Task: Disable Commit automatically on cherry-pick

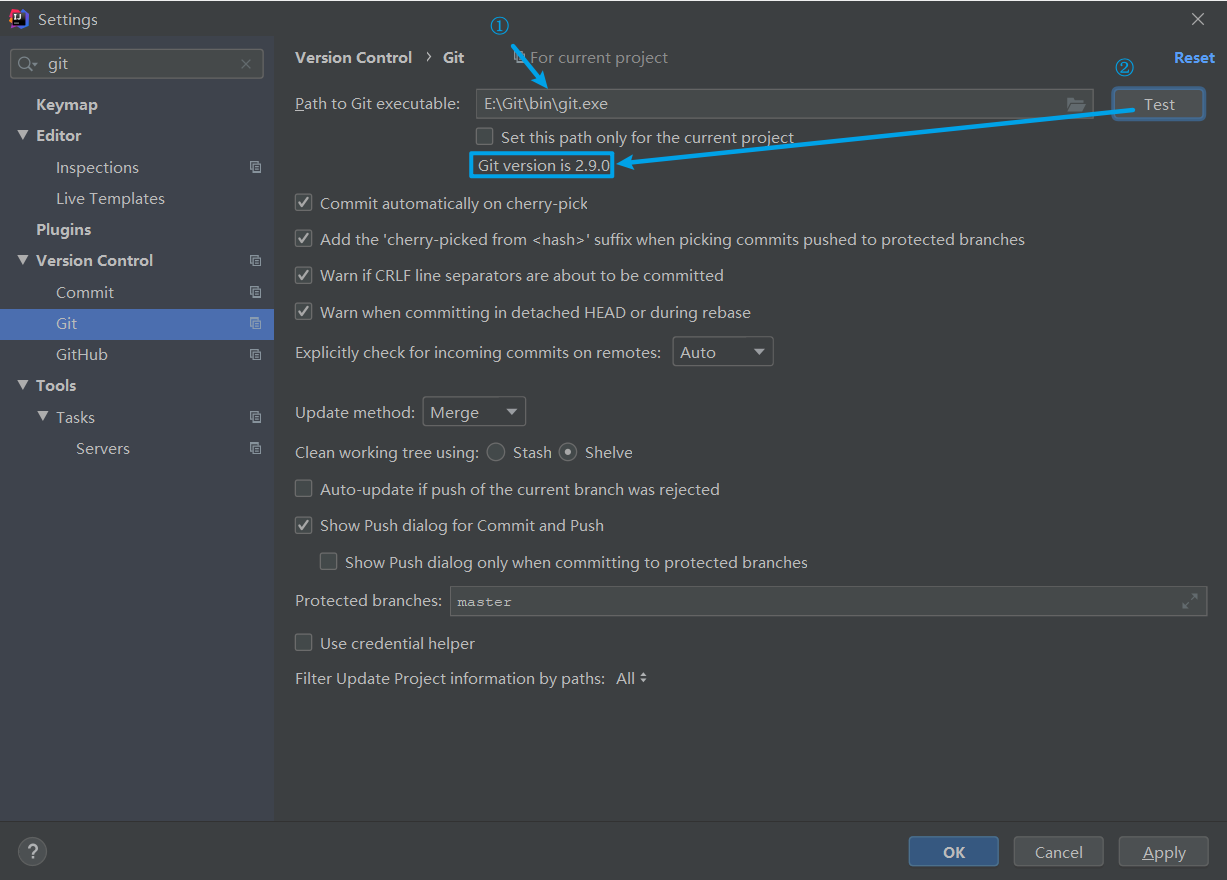Action: 304,203
